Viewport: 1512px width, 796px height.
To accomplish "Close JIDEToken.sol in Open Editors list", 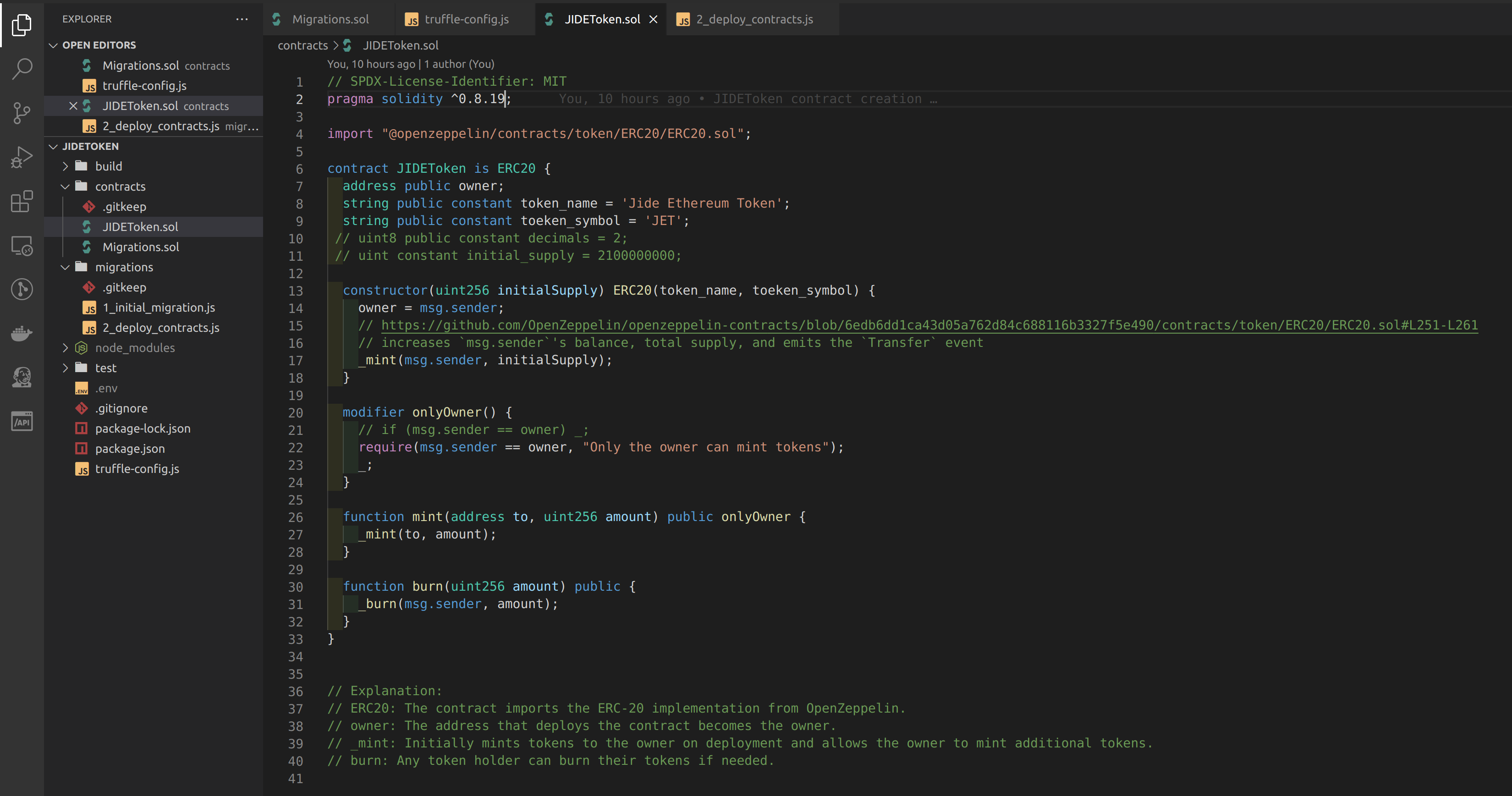I will pos(73,106).
